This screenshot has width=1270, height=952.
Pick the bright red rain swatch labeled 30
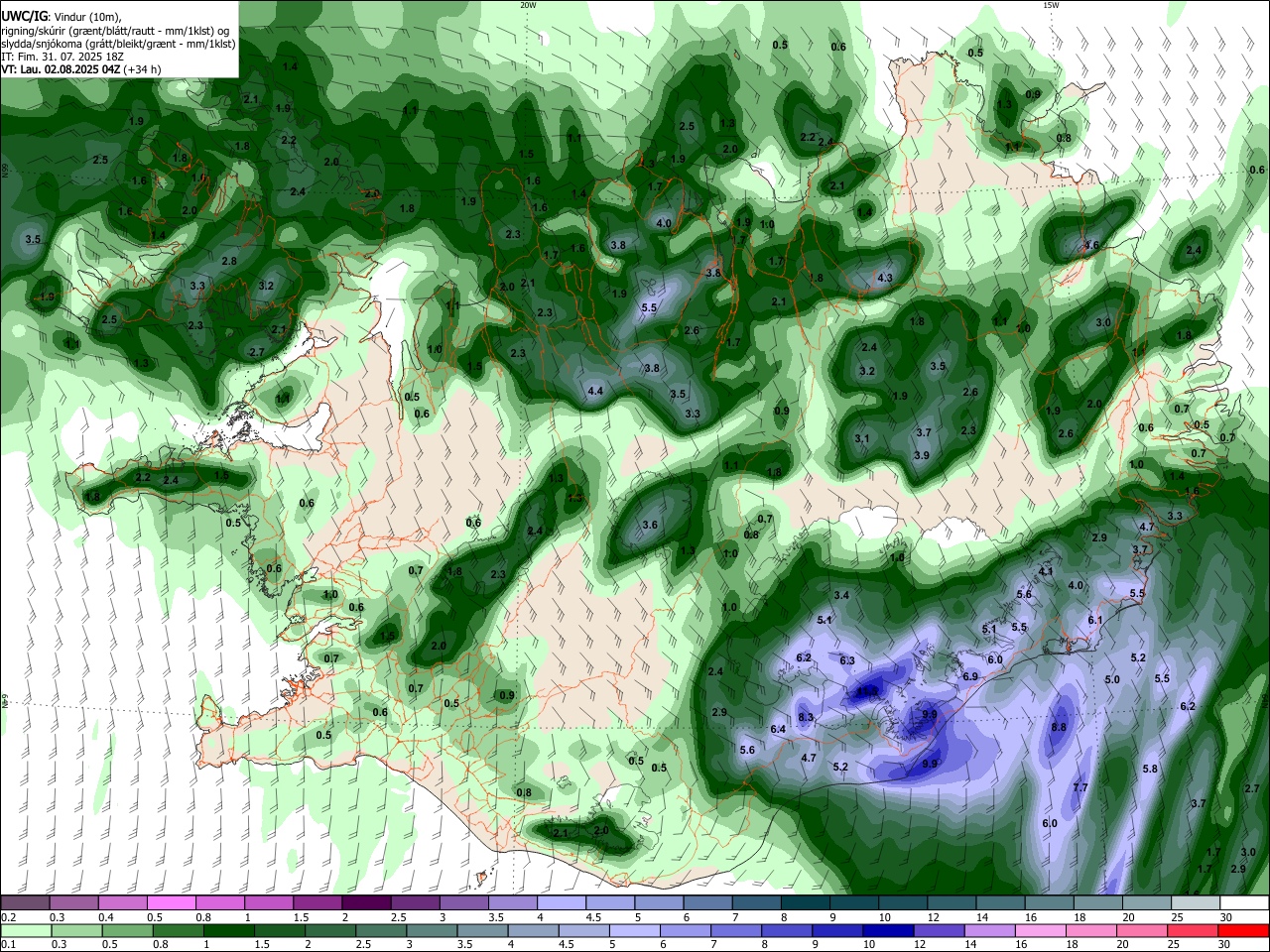coord(1244,931)
